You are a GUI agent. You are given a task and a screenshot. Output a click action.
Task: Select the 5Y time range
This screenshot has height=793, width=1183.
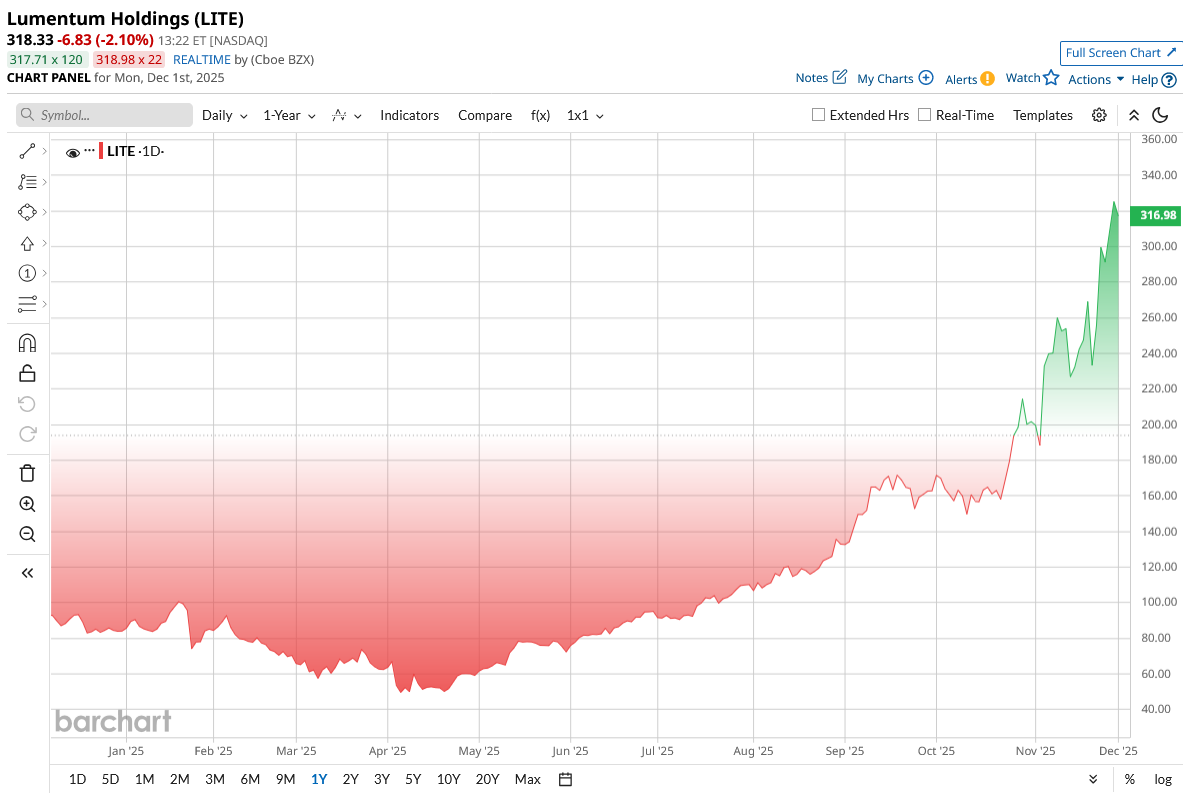point(413,779)
